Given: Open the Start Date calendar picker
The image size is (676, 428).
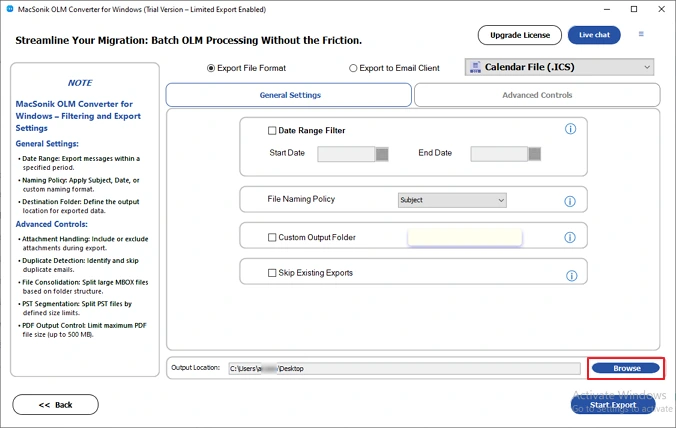Looking at the screenshot, I should coord(382,154).
